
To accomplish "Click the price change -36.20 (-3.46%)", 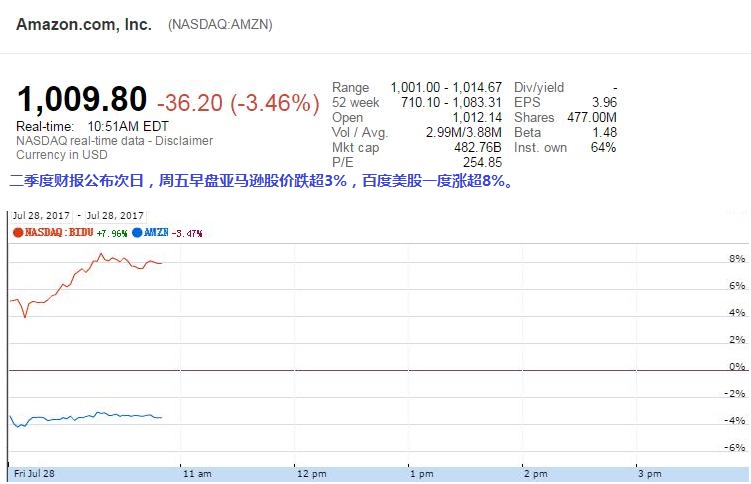I will (x=238, y=102).
